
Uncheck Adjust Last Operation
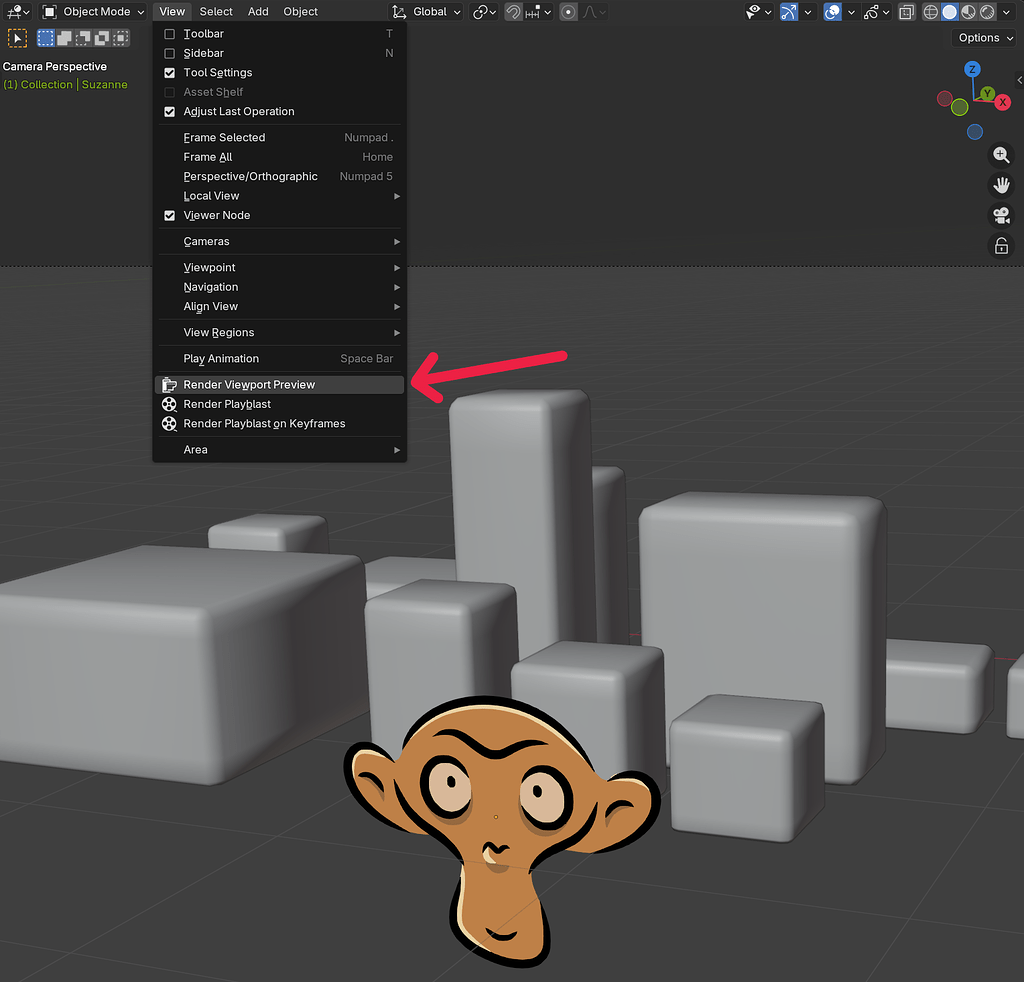click(x=170, y=112)
